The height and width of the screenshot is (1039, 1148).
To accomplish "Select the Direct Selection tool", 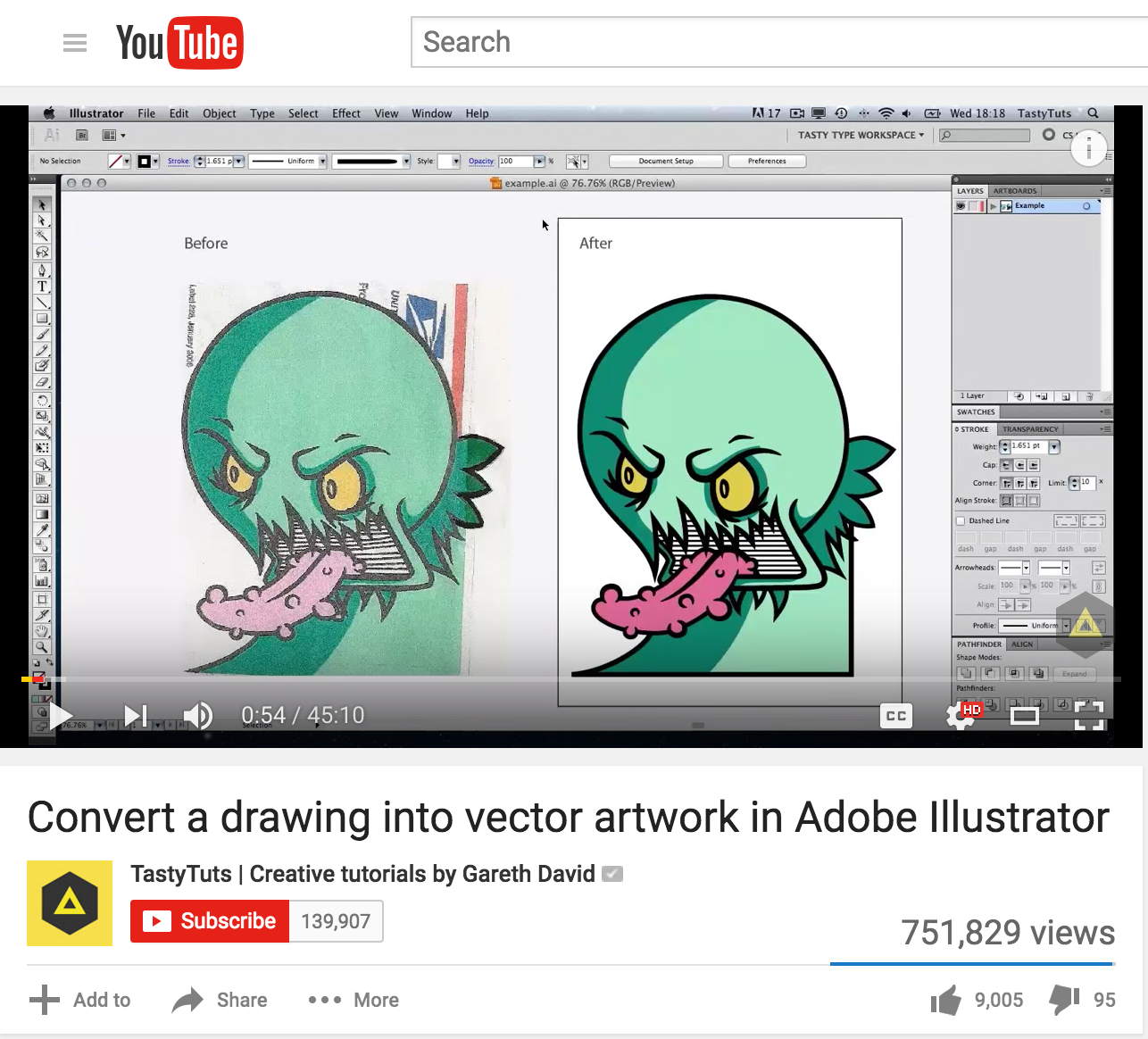I will [x=42, y=220].
